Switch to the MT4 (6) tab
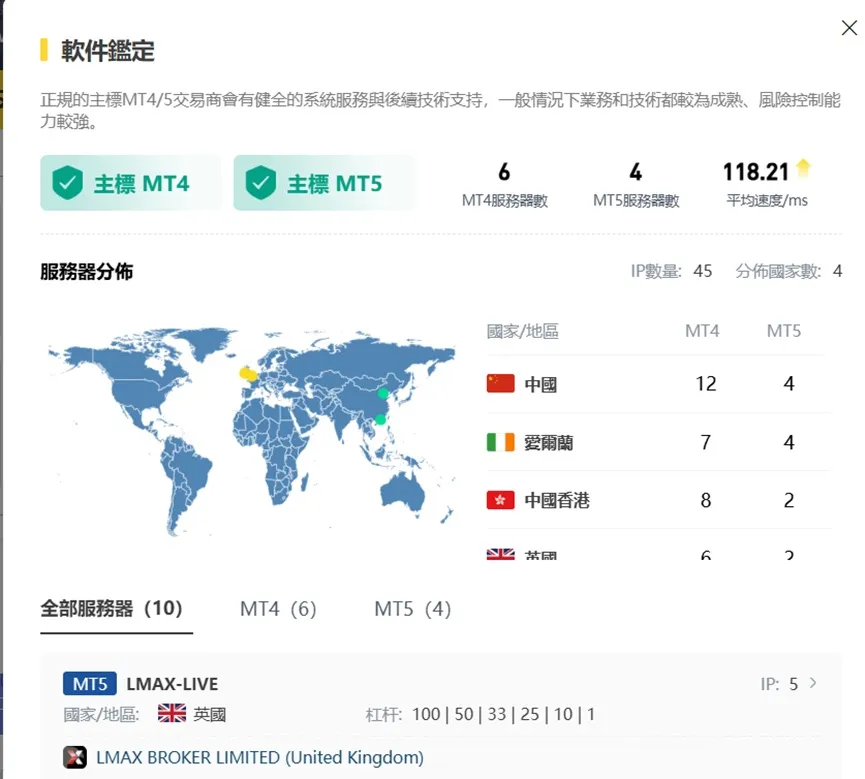The height and width of the screenshot is (779, 865). pyautogui.click(x=278, y=609)
